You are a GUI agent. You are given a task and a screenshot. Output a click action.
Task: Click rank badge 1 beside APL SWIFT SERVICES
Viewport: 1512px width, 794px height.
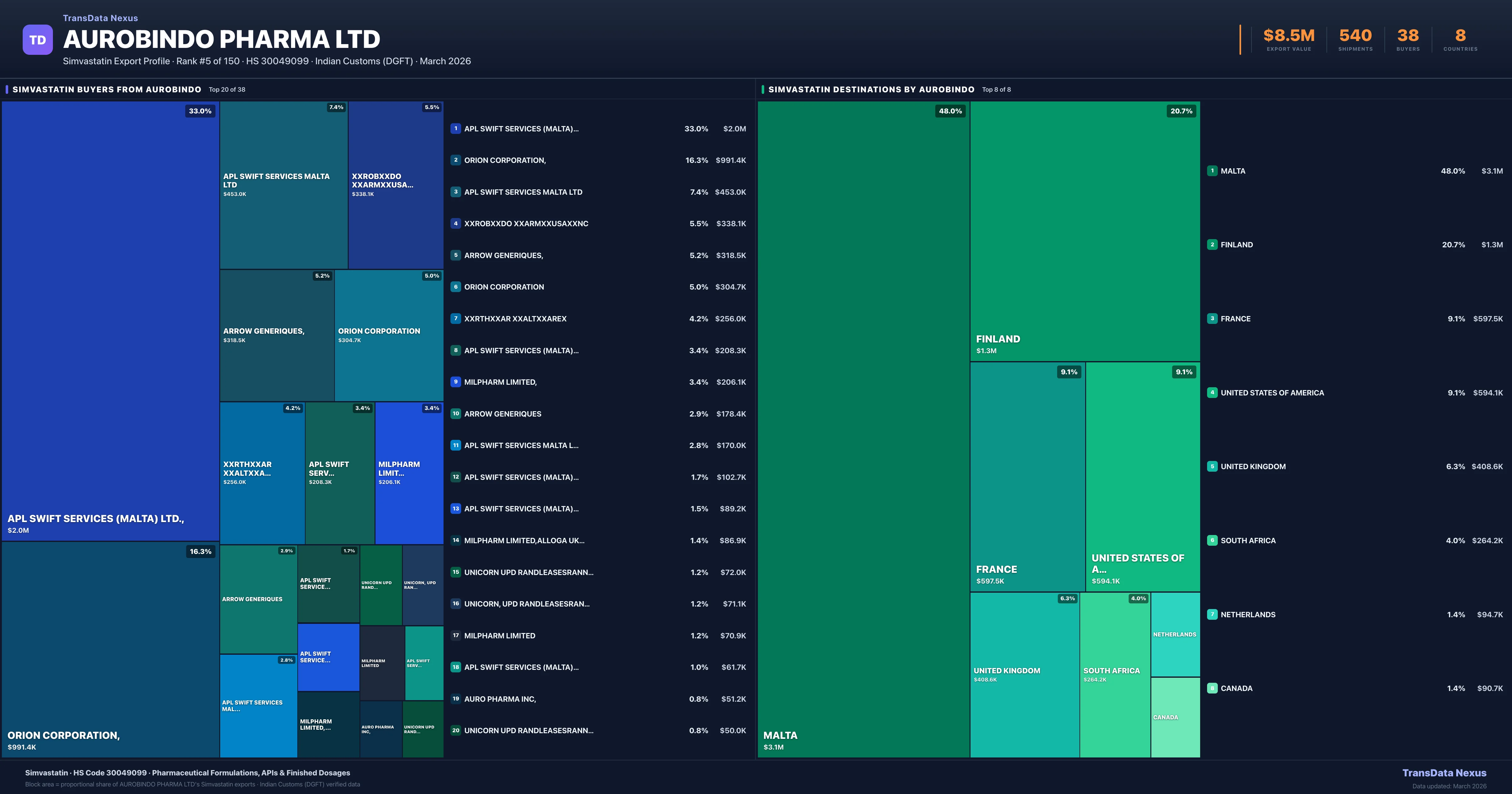point(455,129)
